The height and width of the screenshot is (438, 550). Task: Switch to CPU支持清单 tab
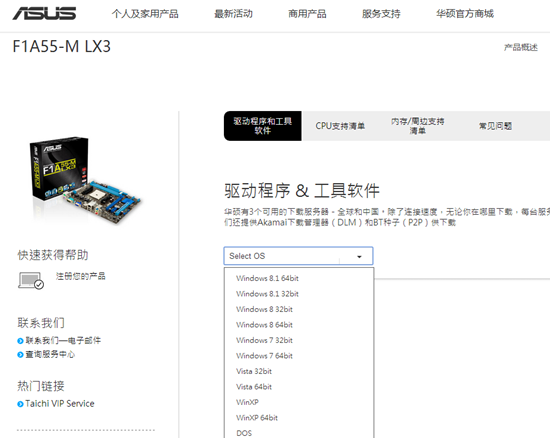pos(340,126)
